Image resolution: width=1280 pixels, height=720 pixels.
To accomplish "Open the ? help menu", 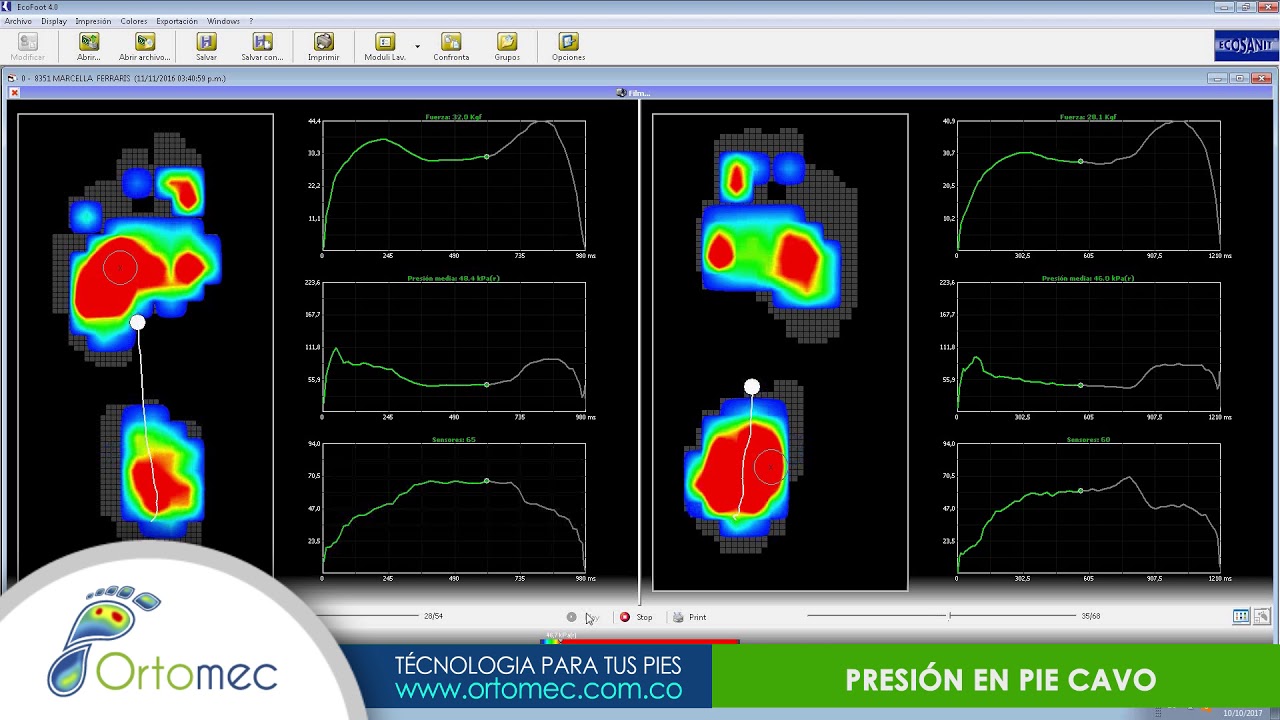I will pyautogui.click(x=251, y=21).
